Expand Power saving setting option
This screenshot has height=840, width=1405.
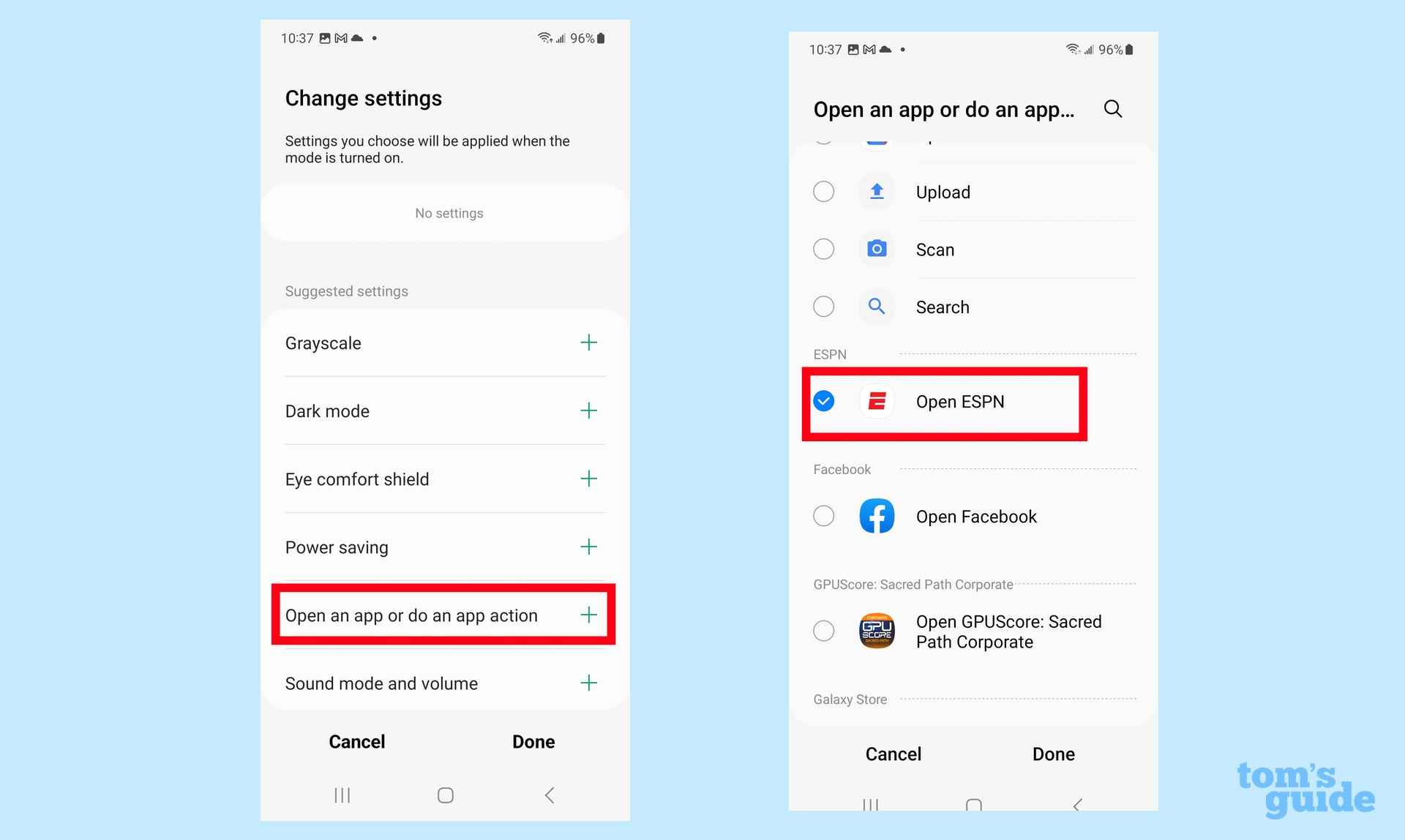(x=590, y=547)
